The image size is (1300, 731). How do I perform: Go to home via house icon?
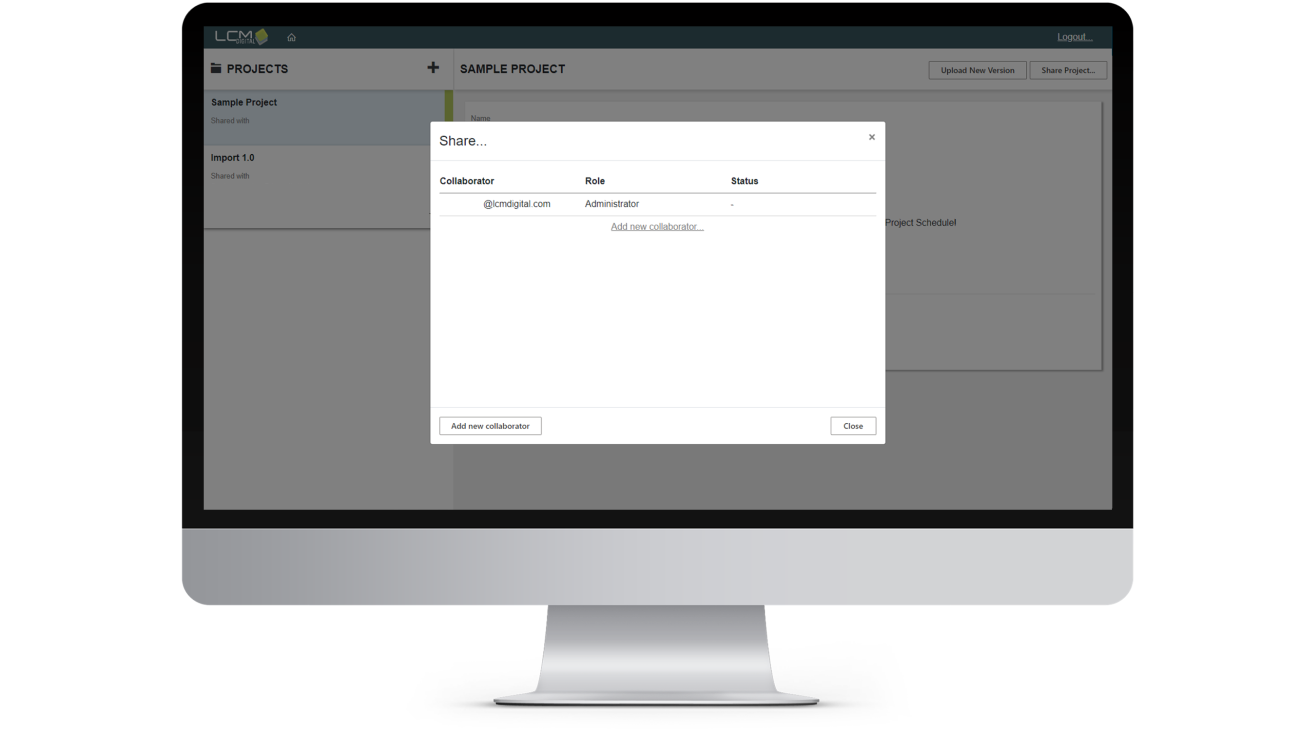tap(291, 38)
